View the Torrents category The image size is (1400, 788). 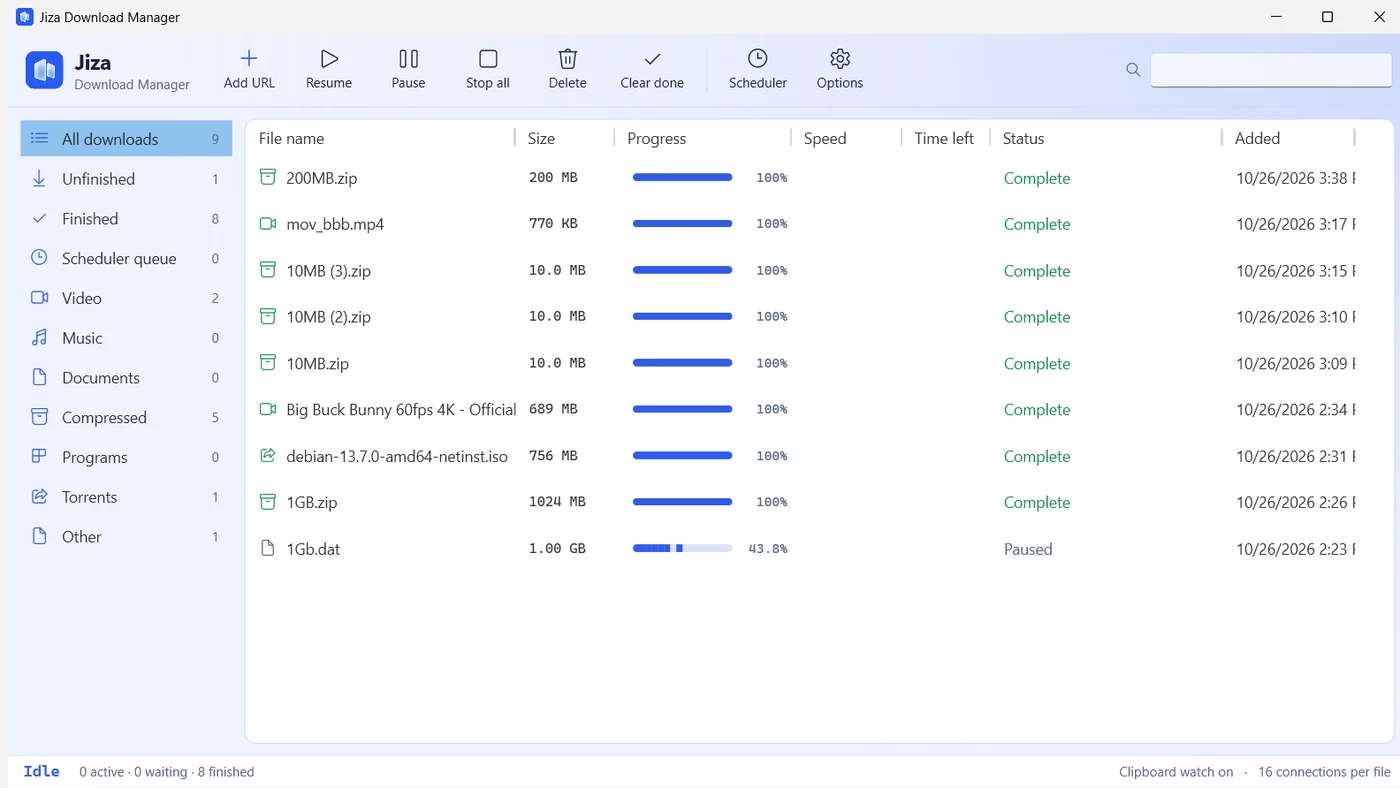tap(126, 497)
